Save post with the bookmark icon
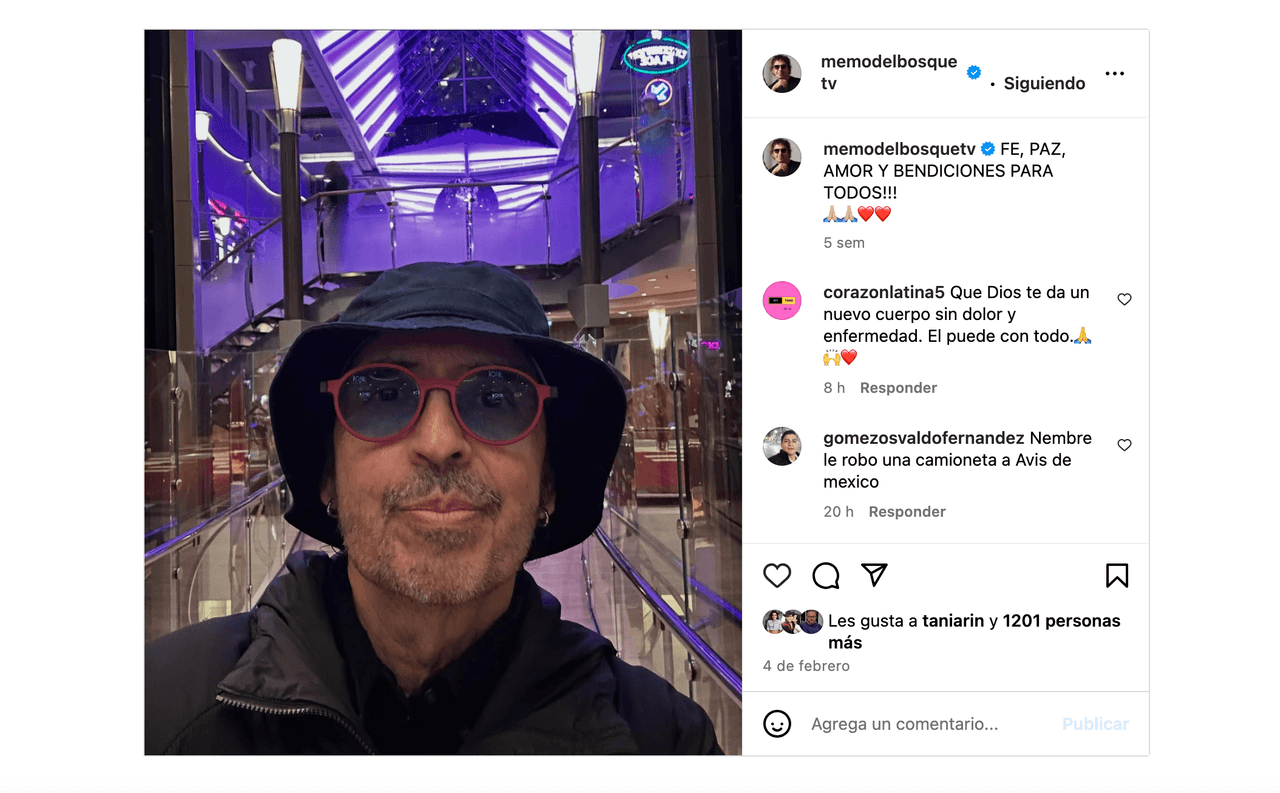The width and height of the screenshot is (1280, 793). coord(1117,575)
